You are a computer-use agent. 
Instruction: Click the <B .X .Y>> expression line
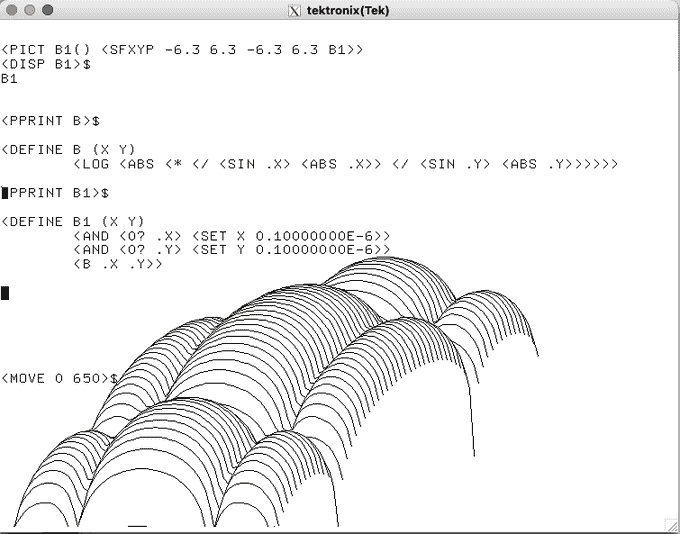118,264
